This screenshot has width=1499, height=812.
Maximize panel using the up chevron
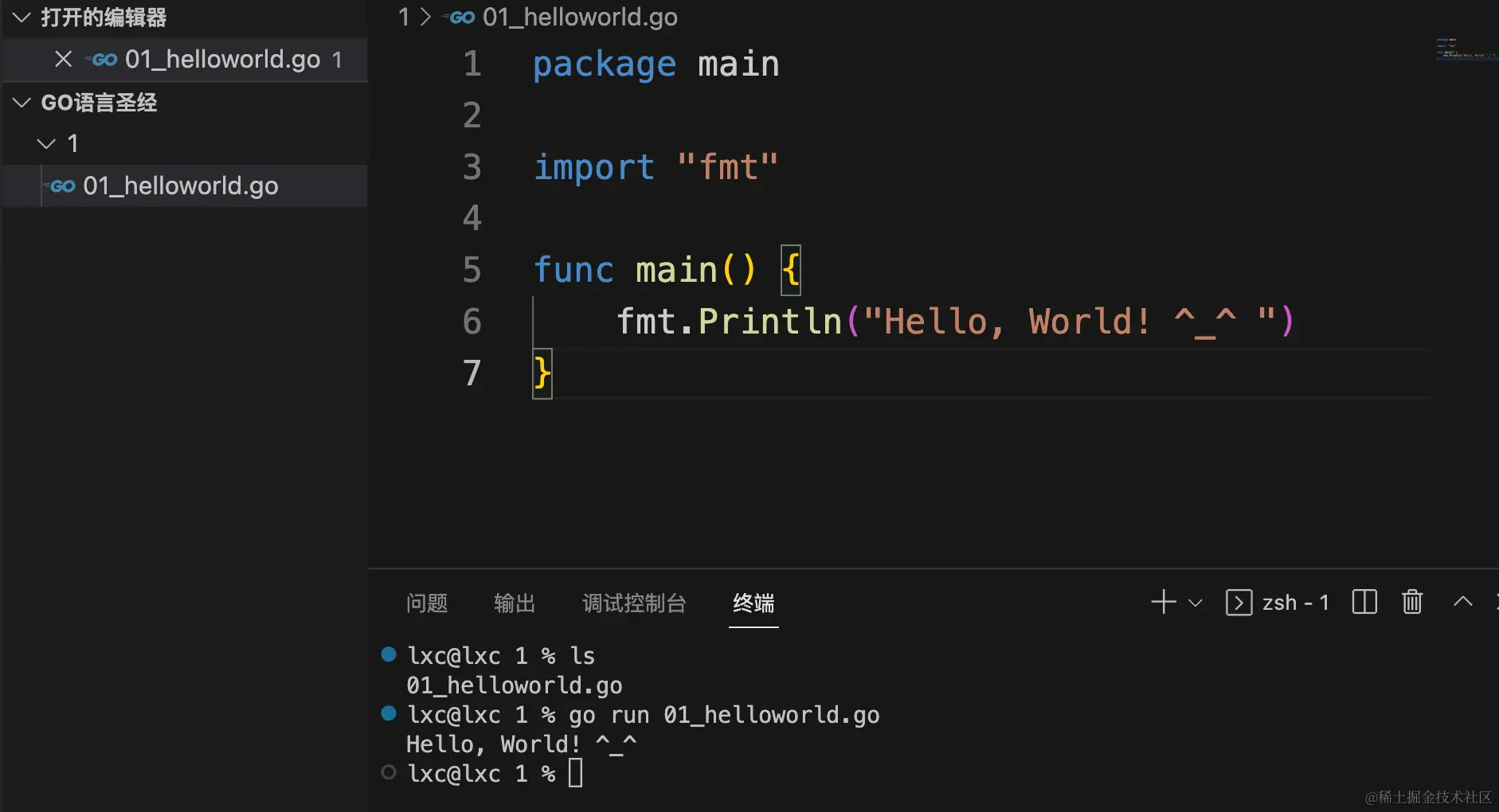pos(1462,602)
